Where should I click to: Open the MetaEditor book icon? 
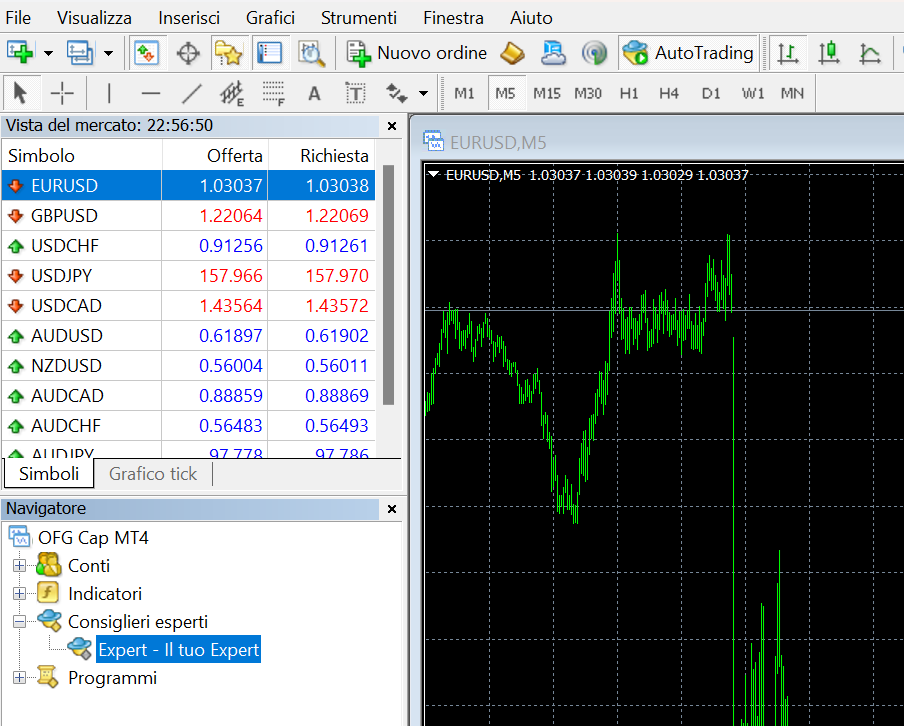[512, 53]
